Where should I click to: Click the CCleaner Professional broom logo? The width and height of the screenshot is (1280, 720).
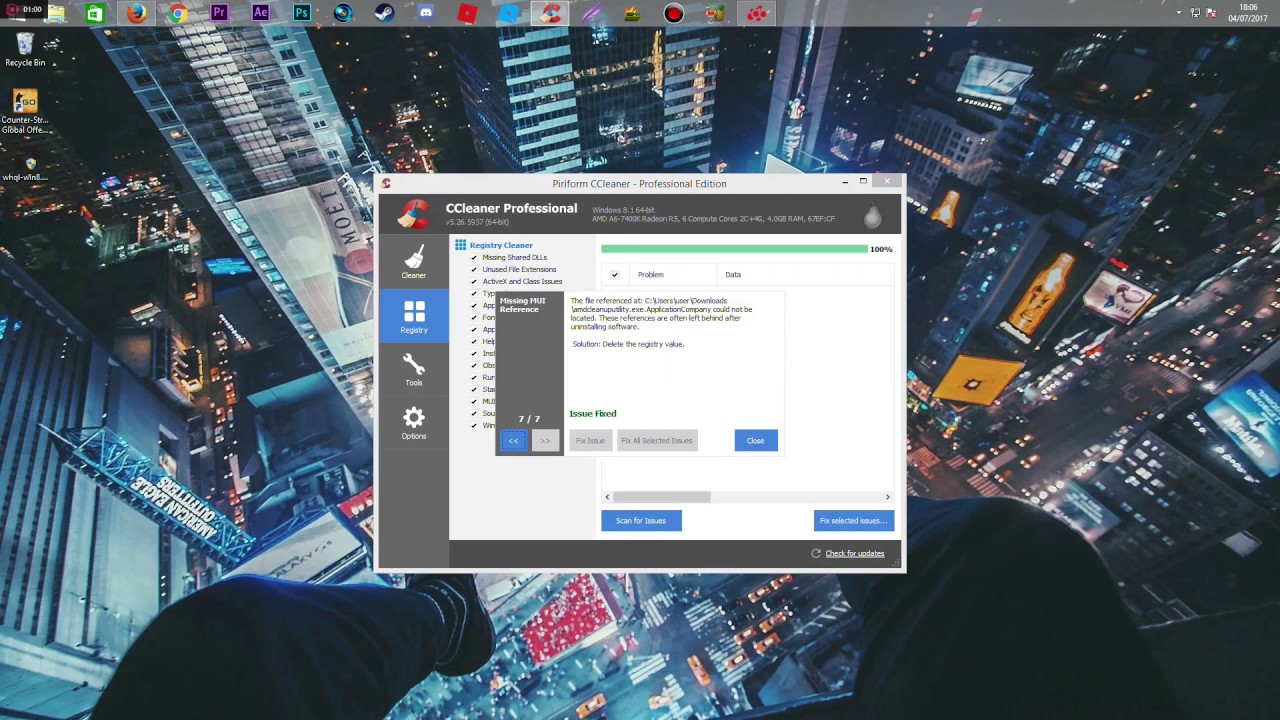click(x=414, y=214)
